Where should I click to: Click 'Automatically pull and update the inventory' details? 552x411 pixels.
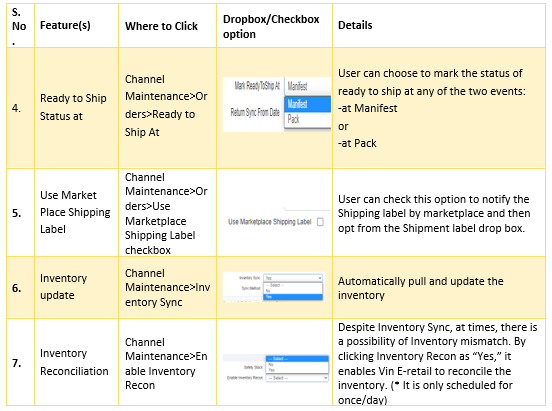click(x=421, y=288)
